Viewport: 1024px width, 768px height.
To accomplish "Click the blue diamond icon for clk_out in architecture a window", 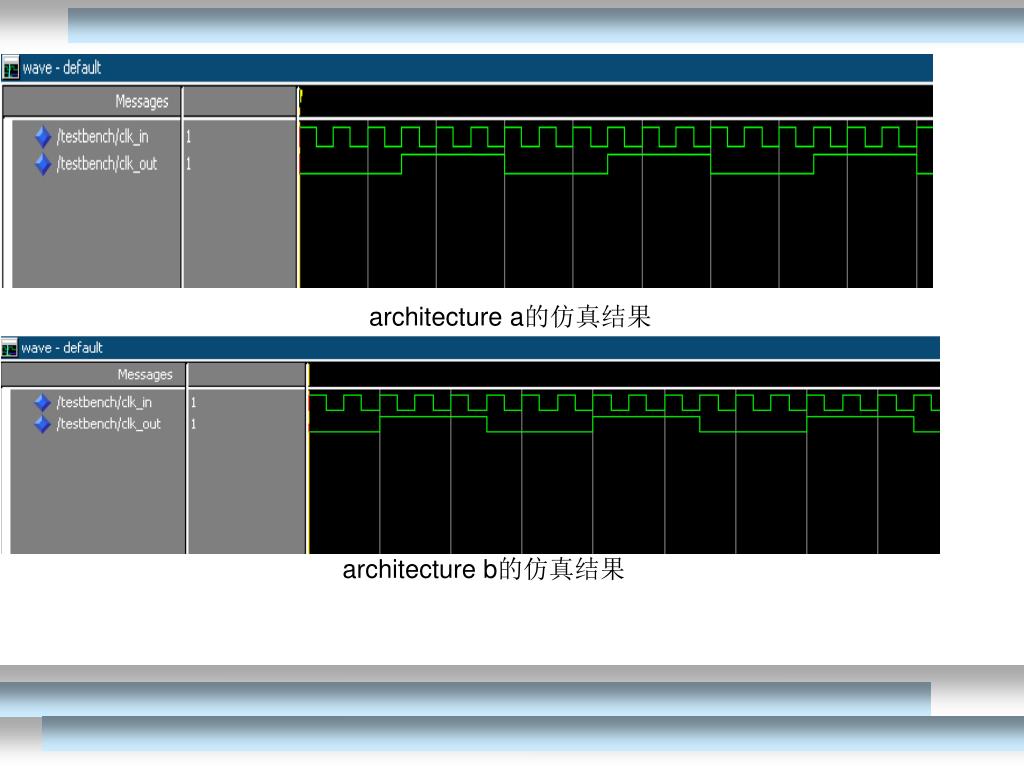I will (x=42, y=164).
